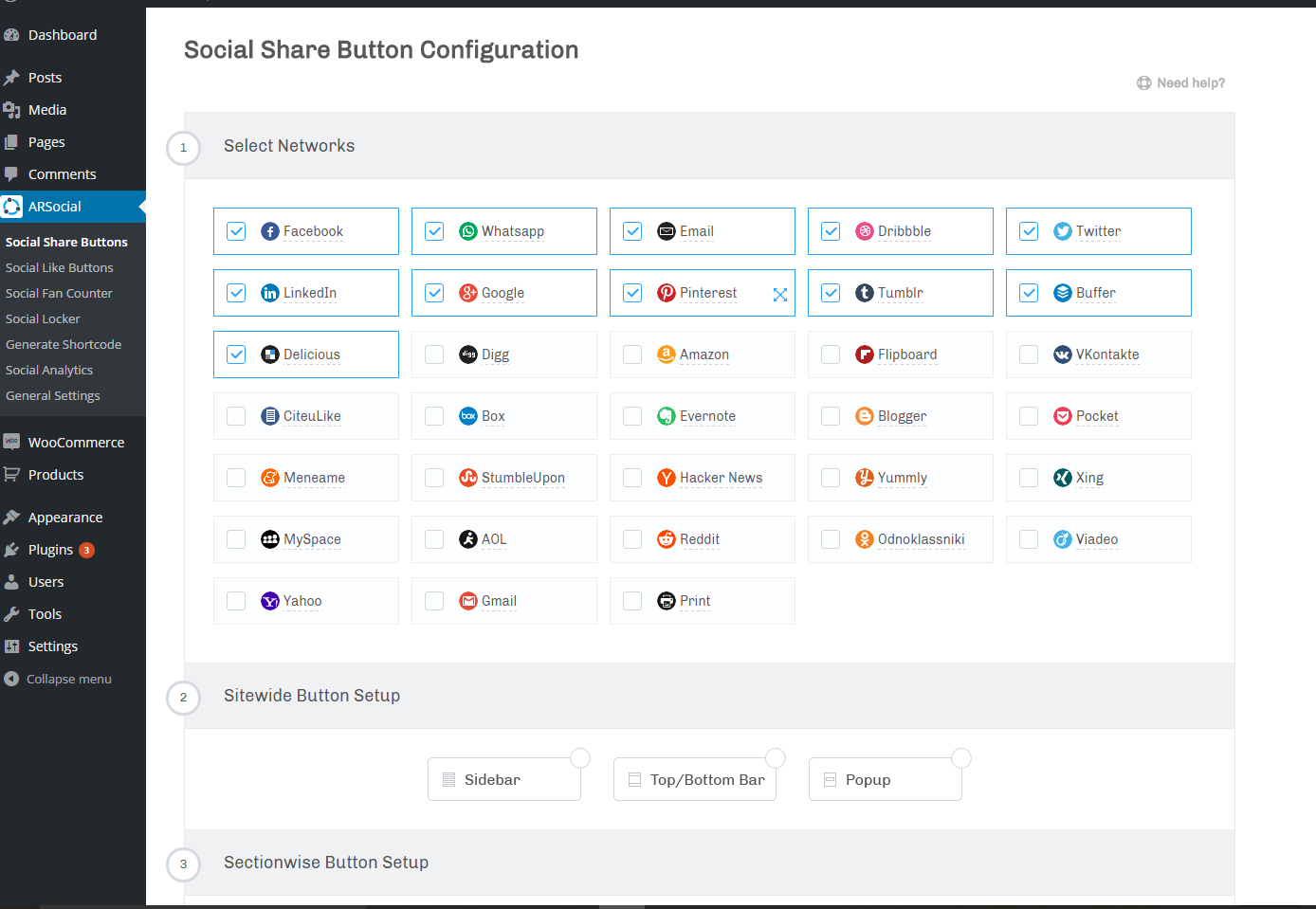The height and width of the screenshot is (909, 1316).
Task: Click the StumbleUpon logo icon
Action: pyautogui.click(x=468, y=478)
